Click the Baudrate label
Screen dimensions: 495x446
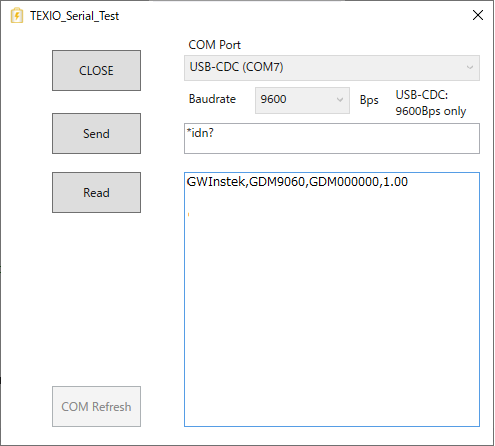[x=212, y=99]
